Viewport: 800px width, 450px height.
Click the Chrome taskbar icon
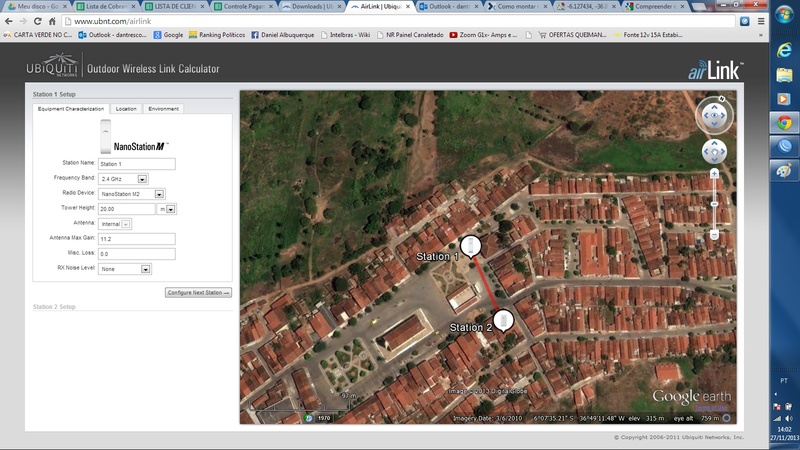784,122
